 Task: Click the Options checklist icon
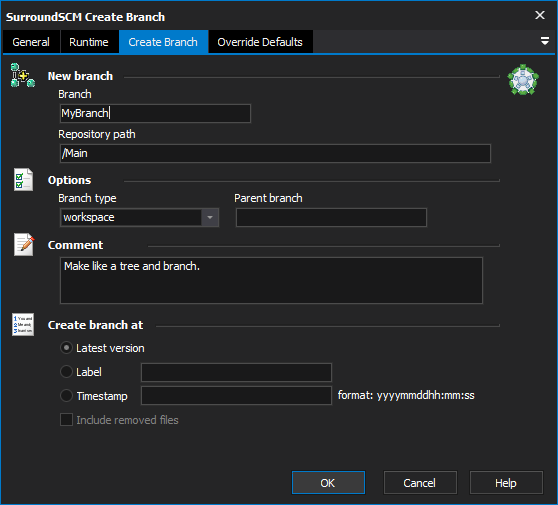point(23,180)
